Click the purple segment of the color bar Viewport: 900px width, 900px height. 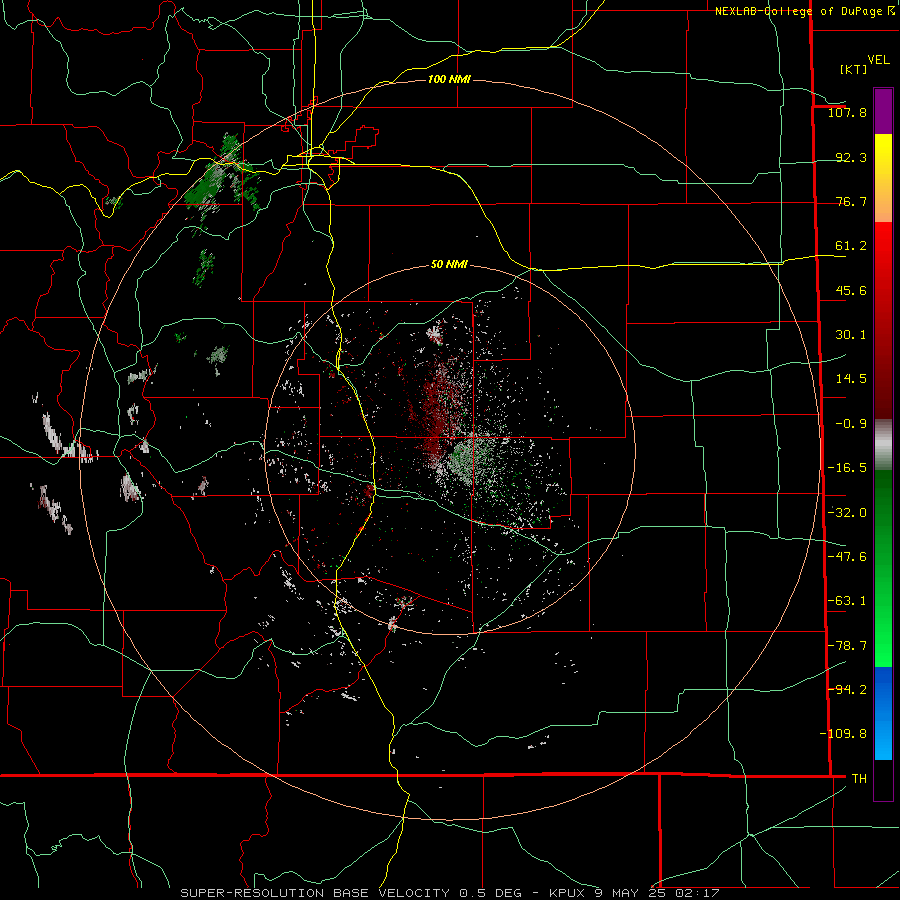(x=883, y=111)
